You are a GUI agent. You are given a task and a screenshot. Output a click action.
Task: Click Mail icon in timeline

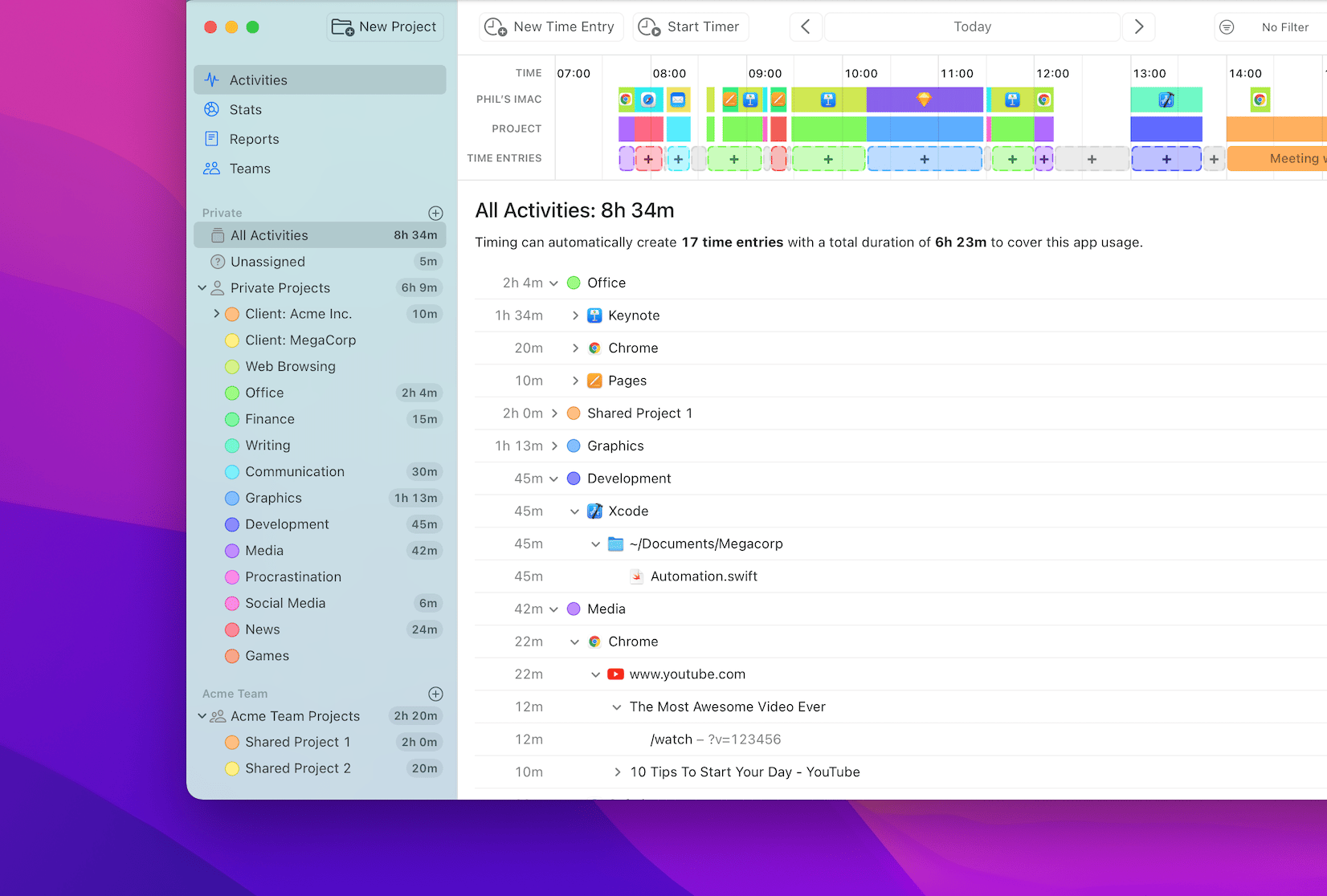click(x=678, y=100)
